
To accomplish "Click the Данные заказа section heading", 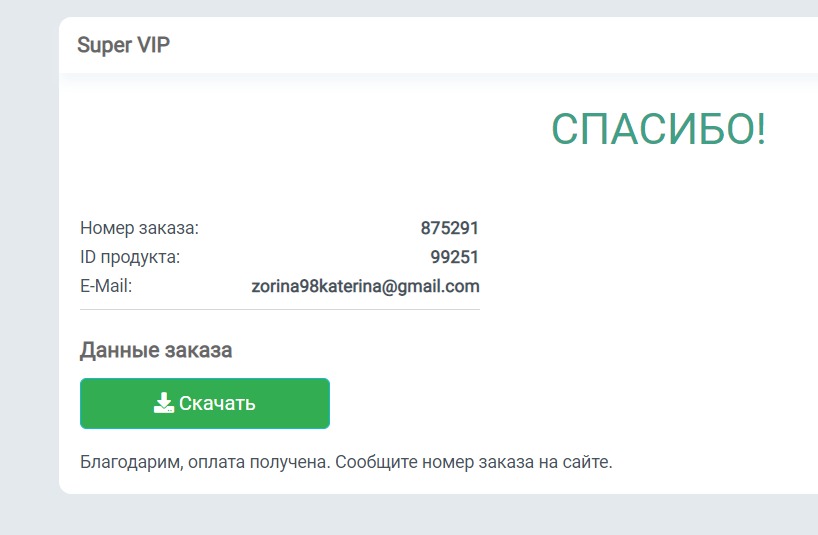I will [156, 350].
